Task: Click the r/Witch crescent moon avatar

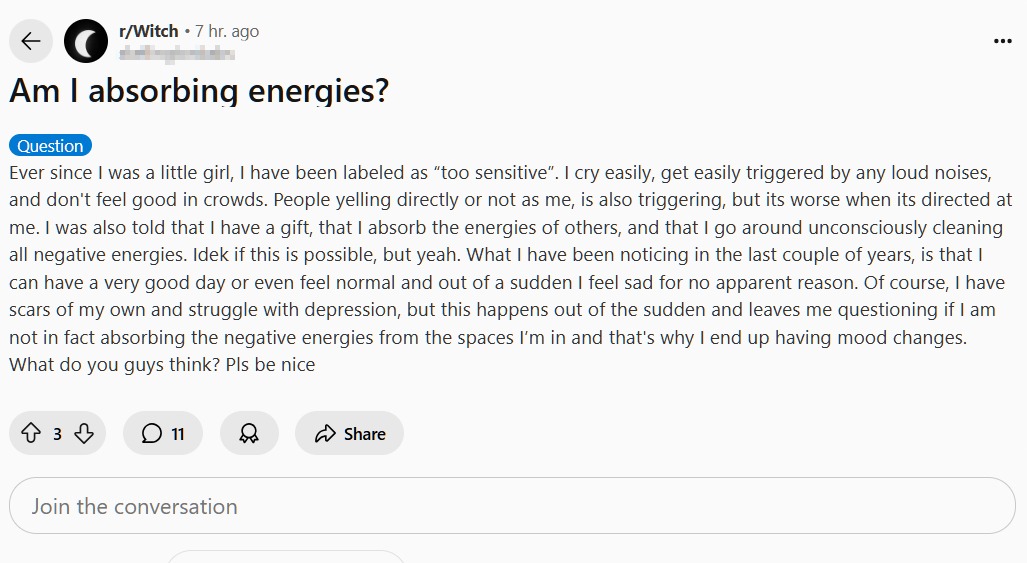Action: [86, 41]
